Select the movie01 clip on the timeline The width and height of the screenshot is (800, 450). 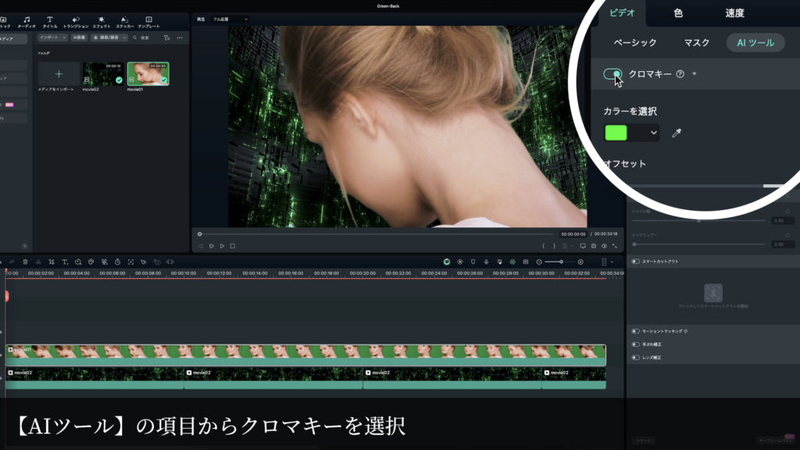pos(306,355)
